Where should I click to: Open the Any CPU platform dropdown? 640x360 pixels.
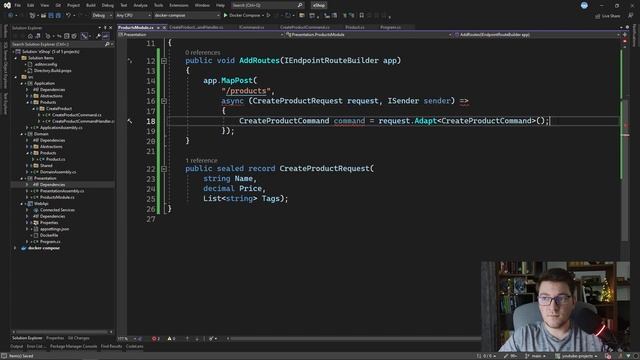[x=133, y=16]
